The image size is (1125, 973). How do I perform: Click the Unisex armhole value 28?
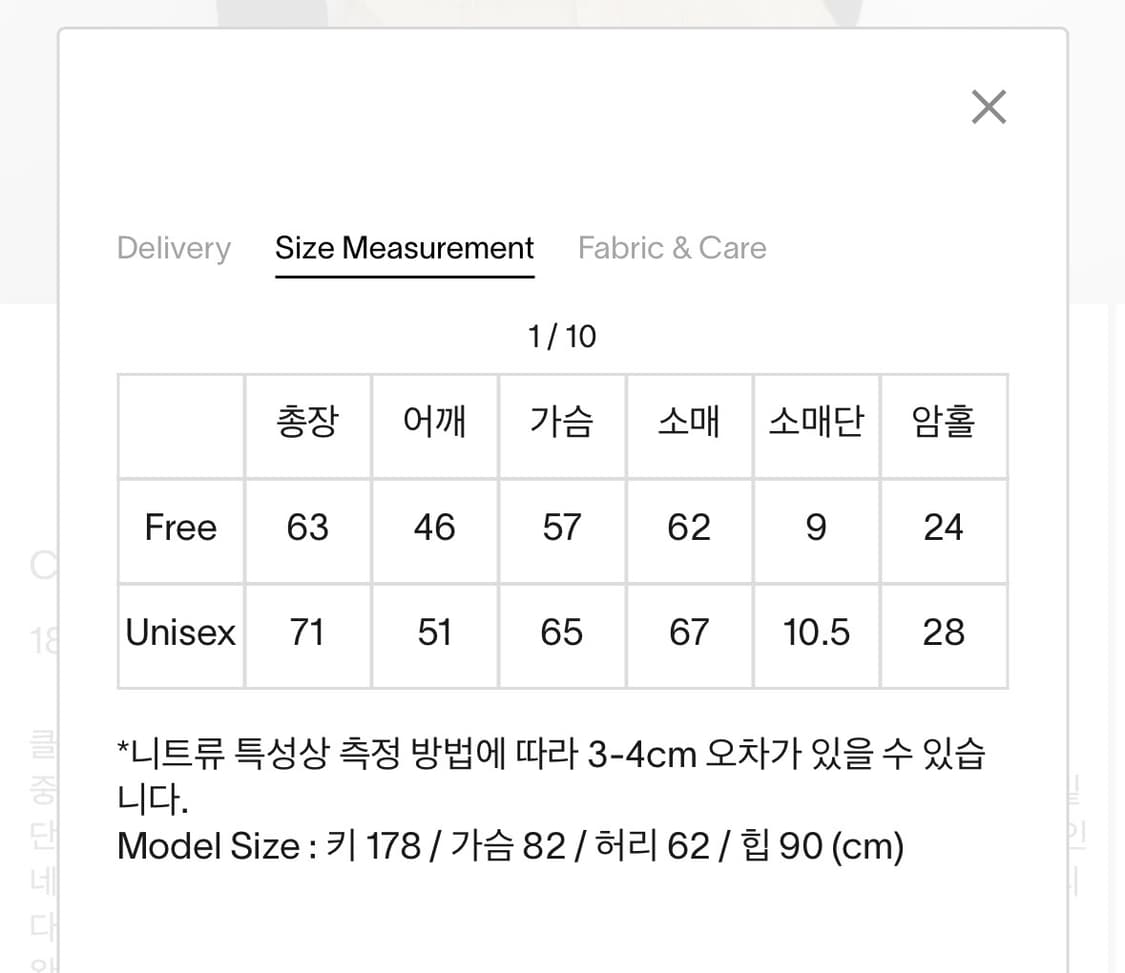point(944,632)
